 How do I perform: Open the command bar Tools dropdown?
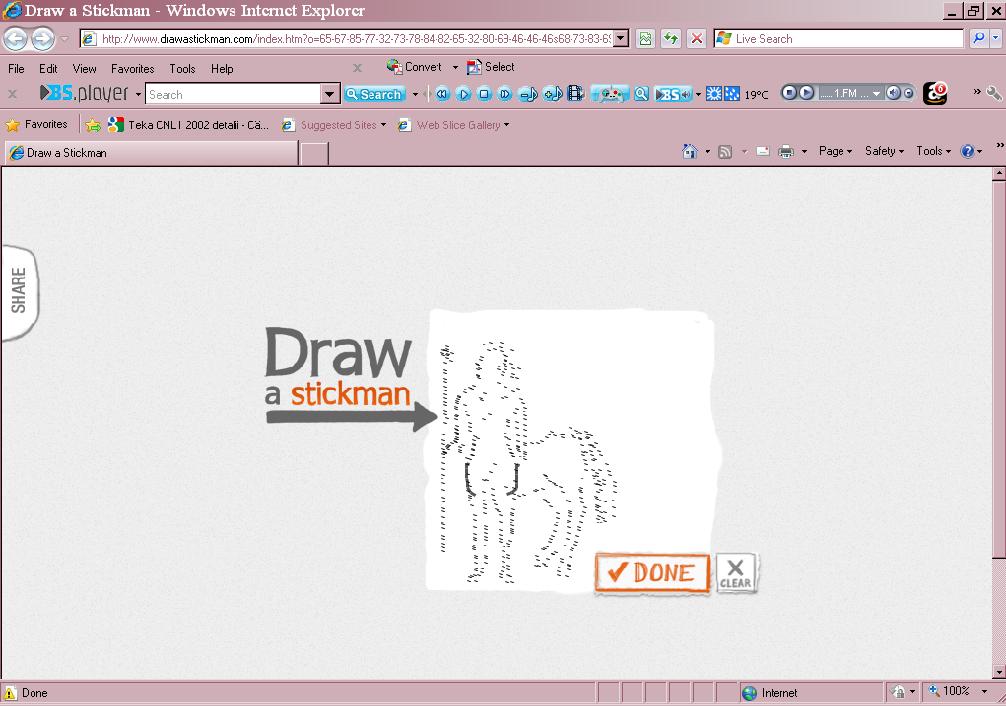click(934, 151)
